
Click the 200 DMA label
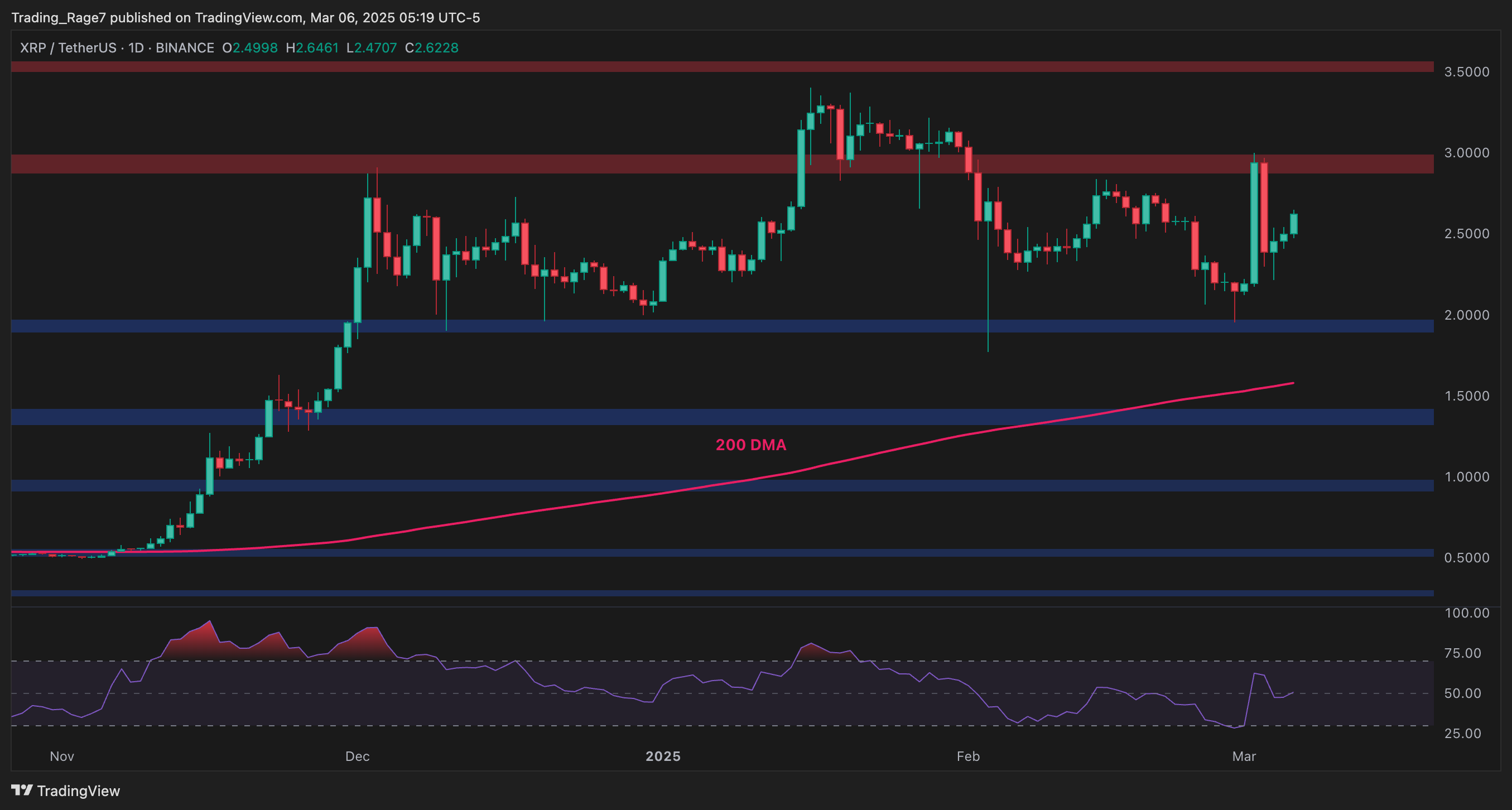point(751,445)
